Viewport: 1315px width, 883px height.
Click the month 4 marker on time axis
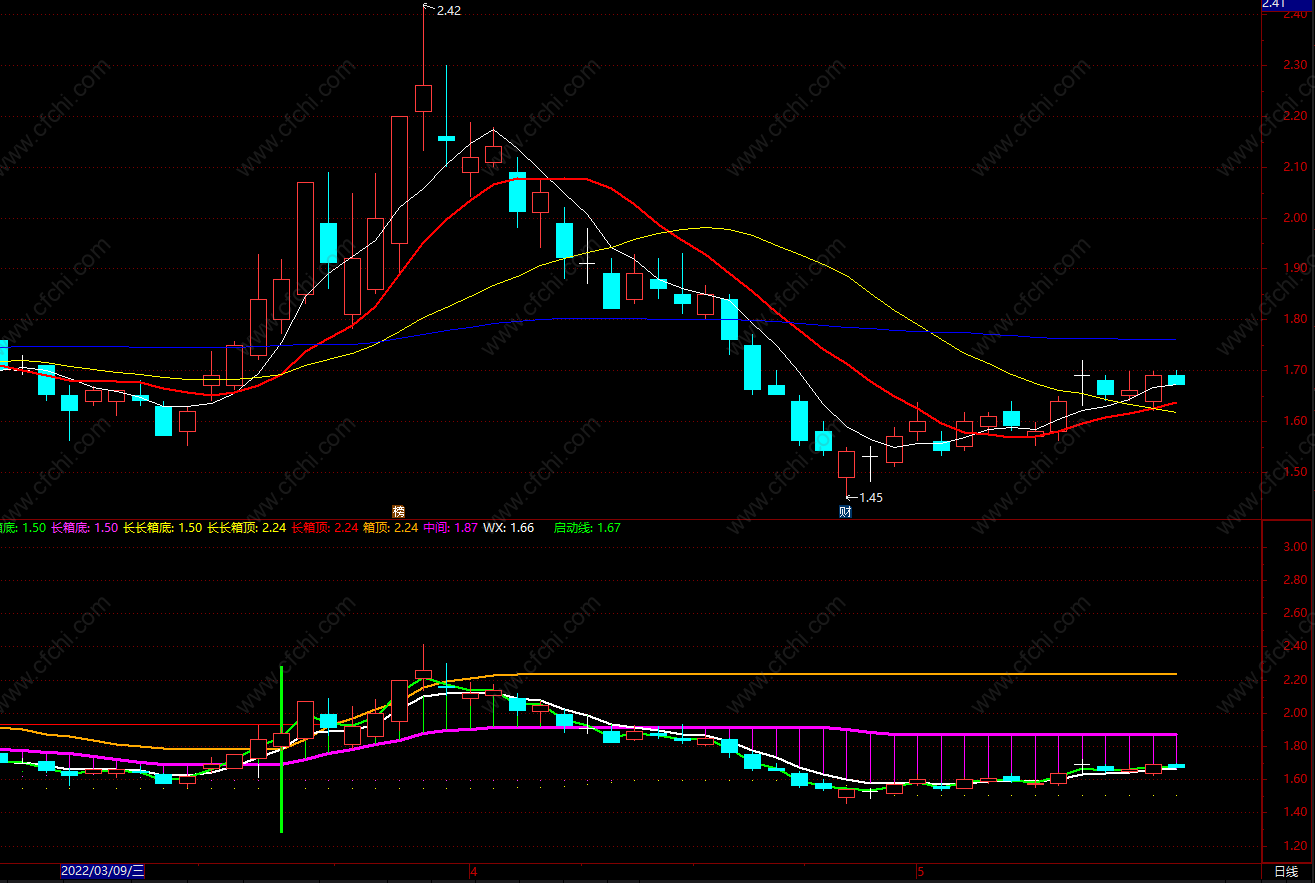click(474, 871)
